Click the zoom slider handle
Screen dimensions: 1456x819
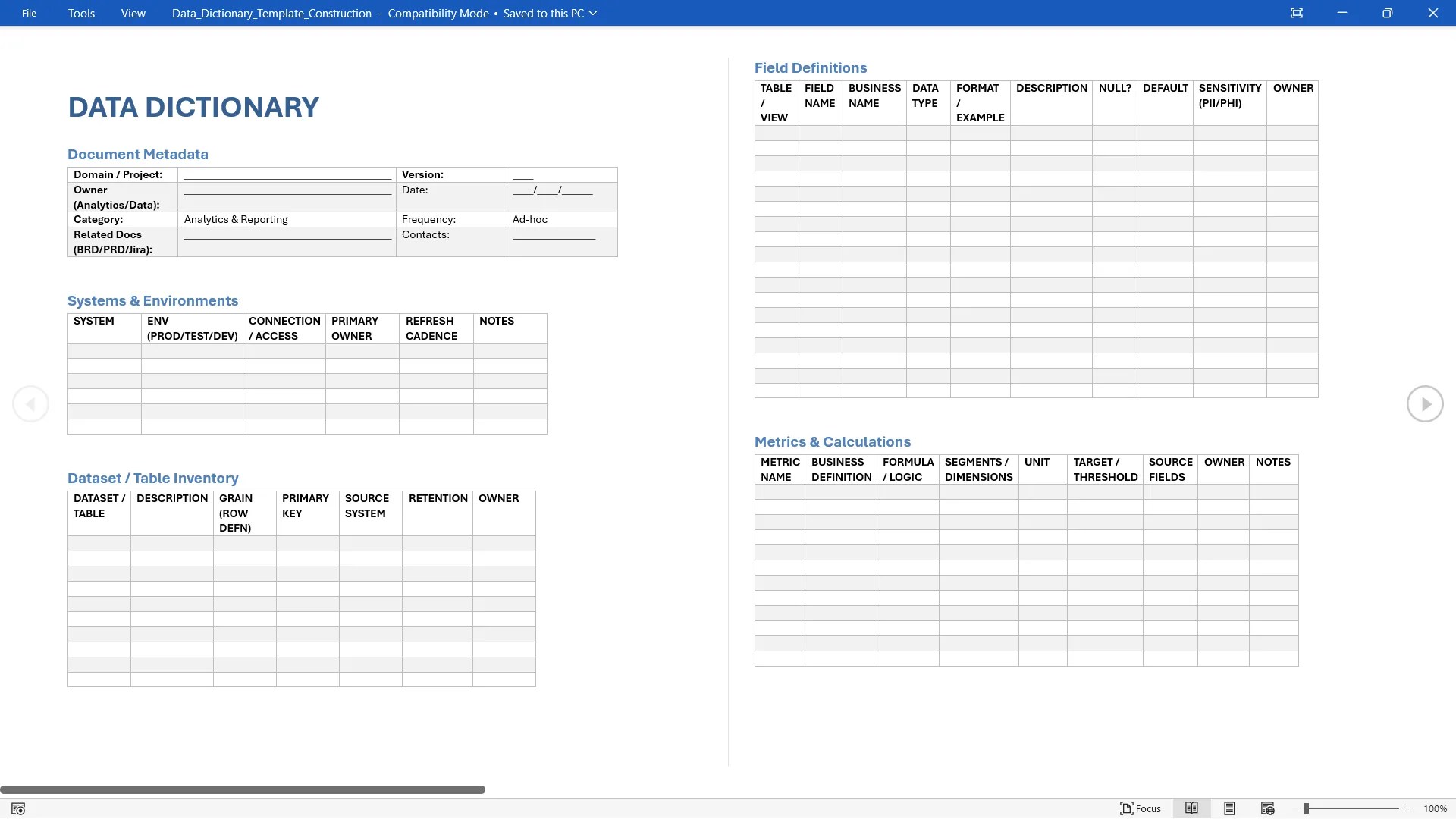[1307, 808]
